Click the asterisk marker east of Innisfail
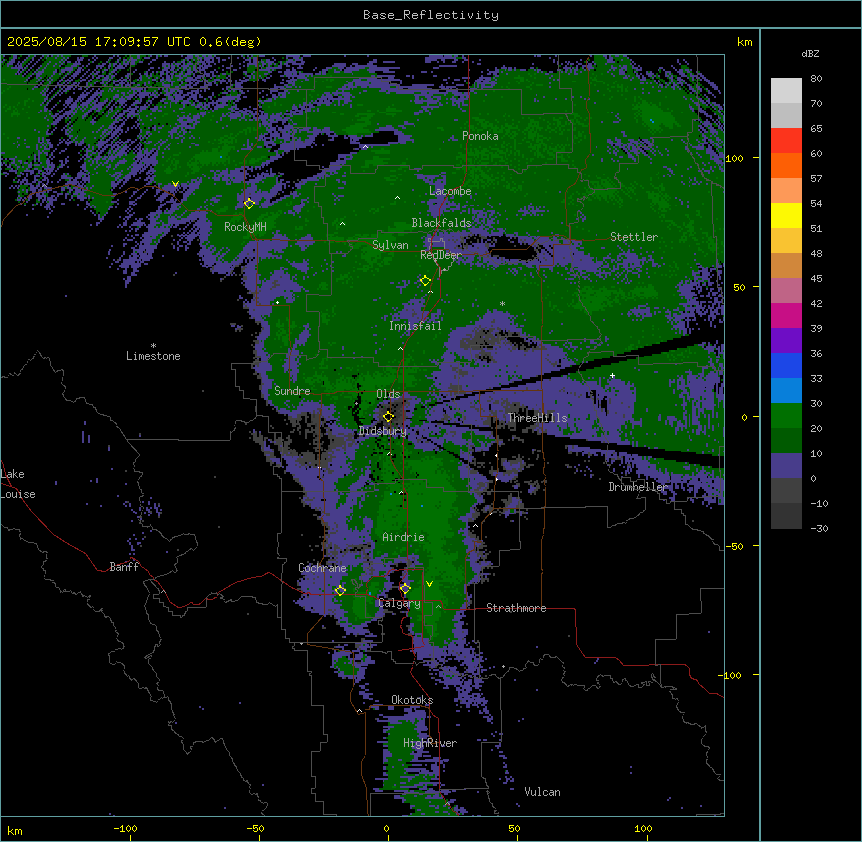862x842 pixels. (x=502, y=303)
